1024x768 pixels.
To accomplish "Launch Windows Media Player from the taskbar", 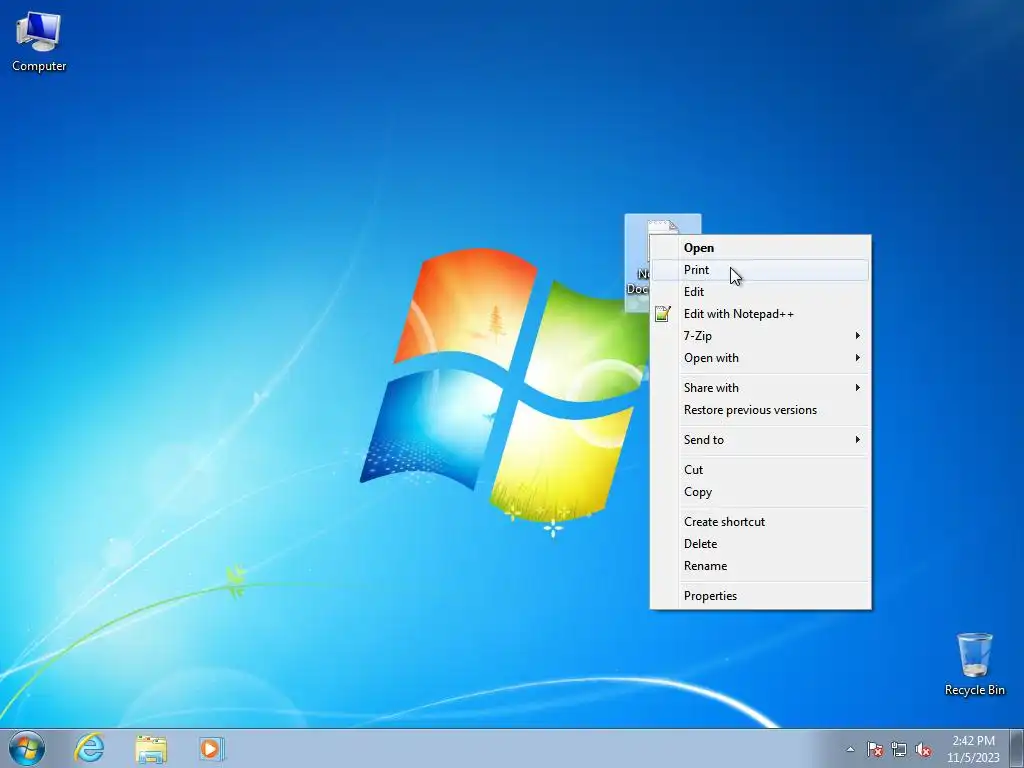I will 212,748.
